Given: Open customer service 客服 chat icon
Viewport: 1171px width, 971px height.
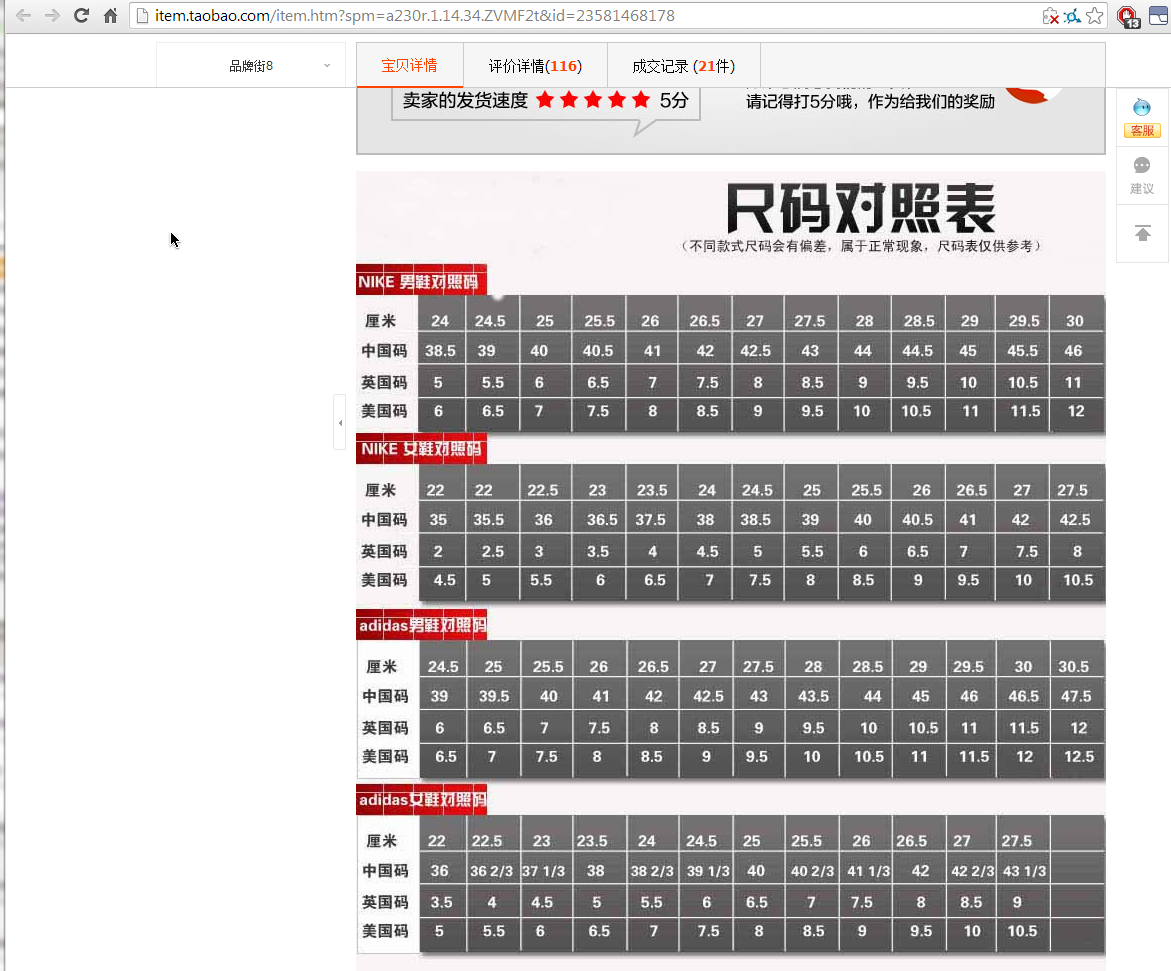Looking at the screenshot, I should coord(1142,117).
